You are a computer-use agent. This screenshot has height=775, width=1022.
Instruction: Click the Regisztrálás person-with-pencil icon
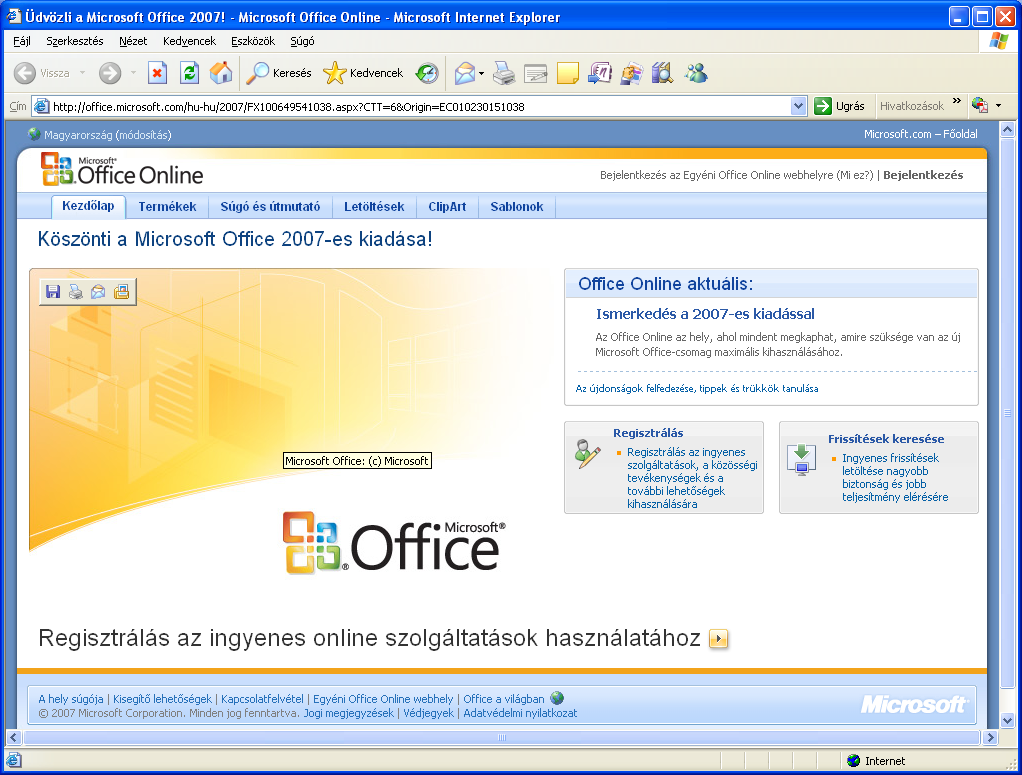click(x=587, y=454)
